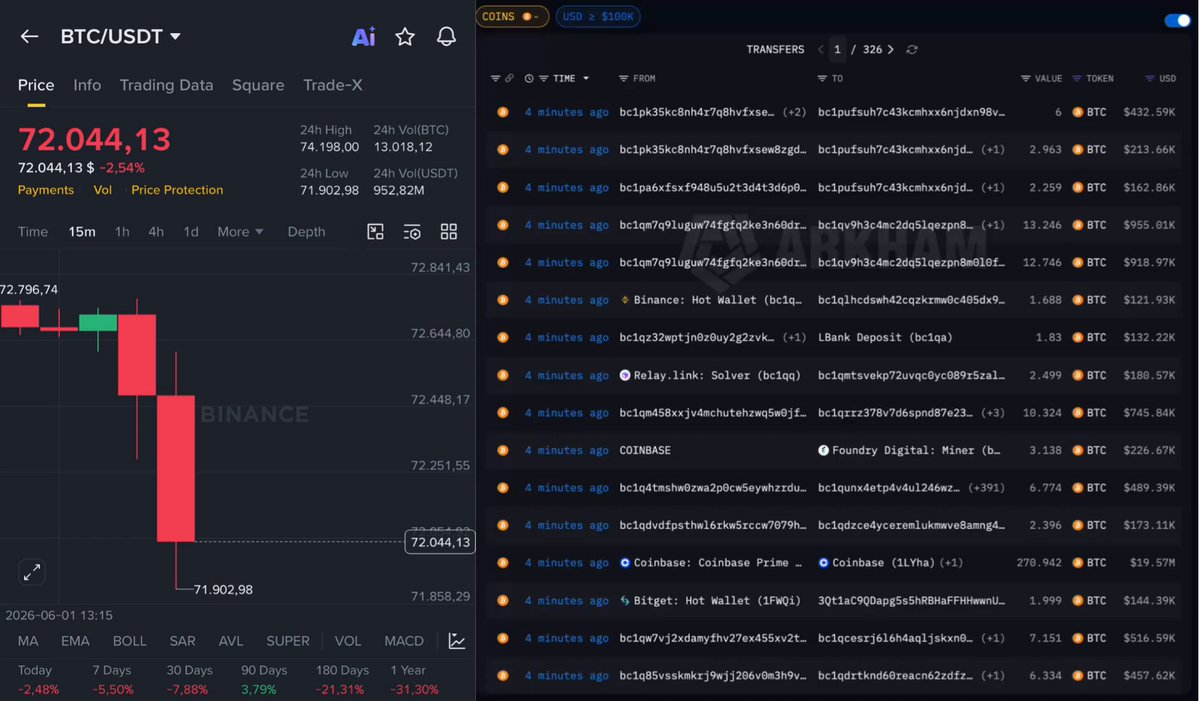Select the 1d timeframe

coord(190,232)
